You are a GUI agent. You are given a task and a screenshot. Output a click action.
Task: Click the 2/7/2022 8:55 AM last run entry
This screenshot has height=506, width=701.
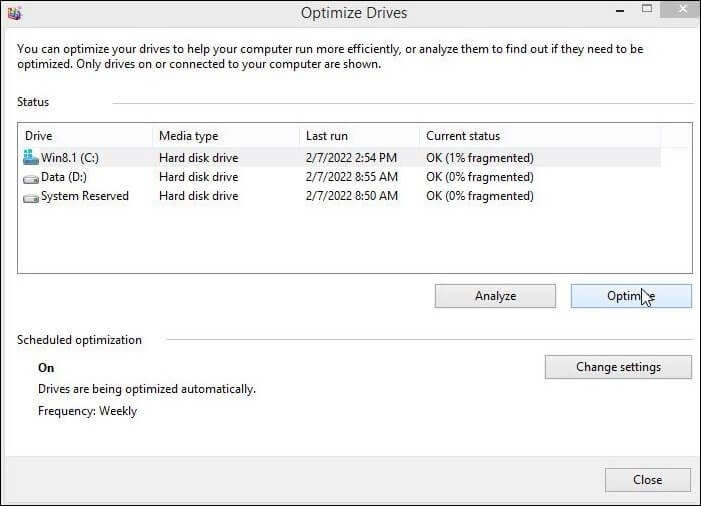click(x=351, y=177)
